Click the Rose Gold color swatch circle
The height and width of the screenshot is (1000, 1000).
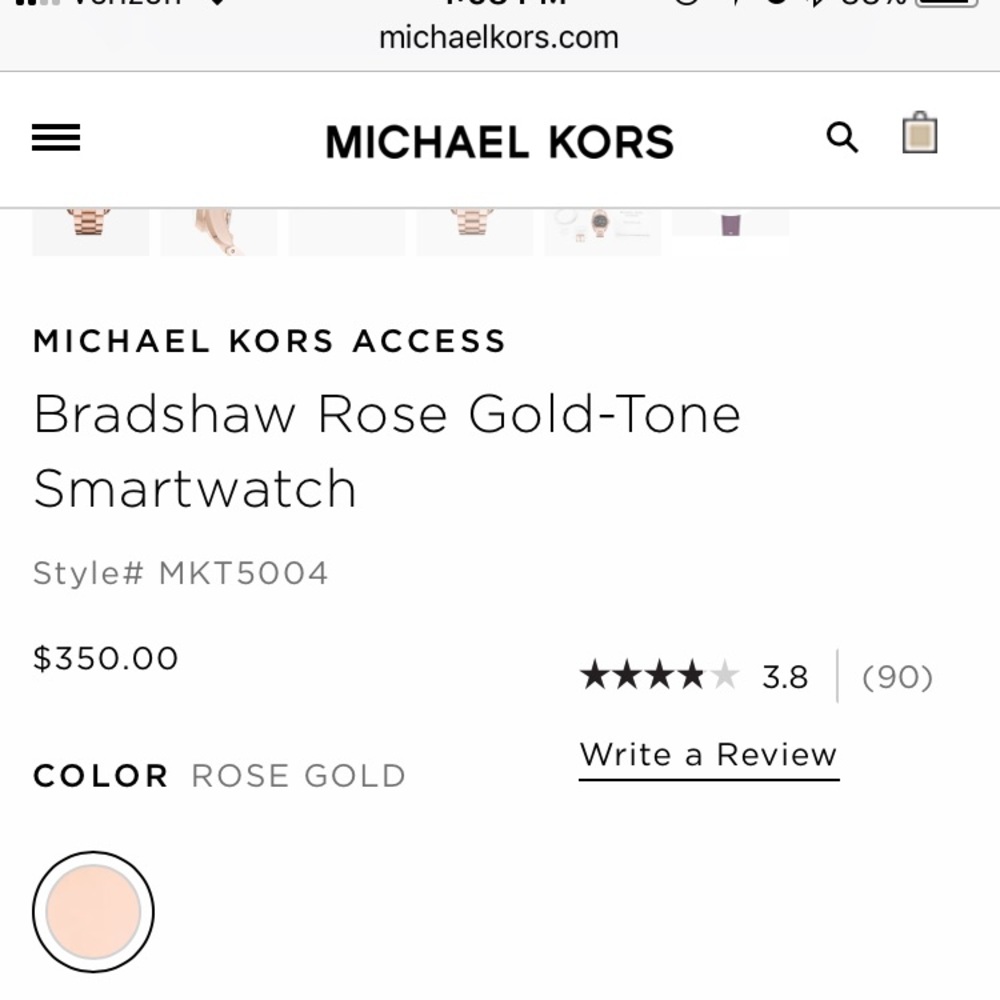pyautogui.click(x=93, y=912)
